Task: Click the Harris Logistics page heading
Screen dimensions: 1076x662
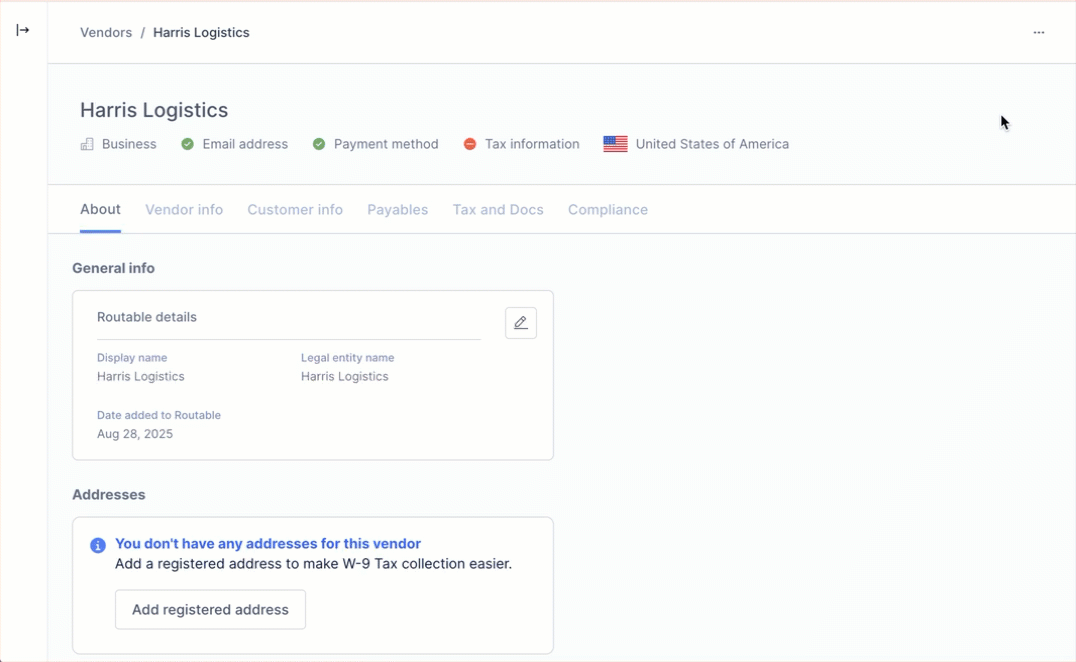Action: pos(154,110)
